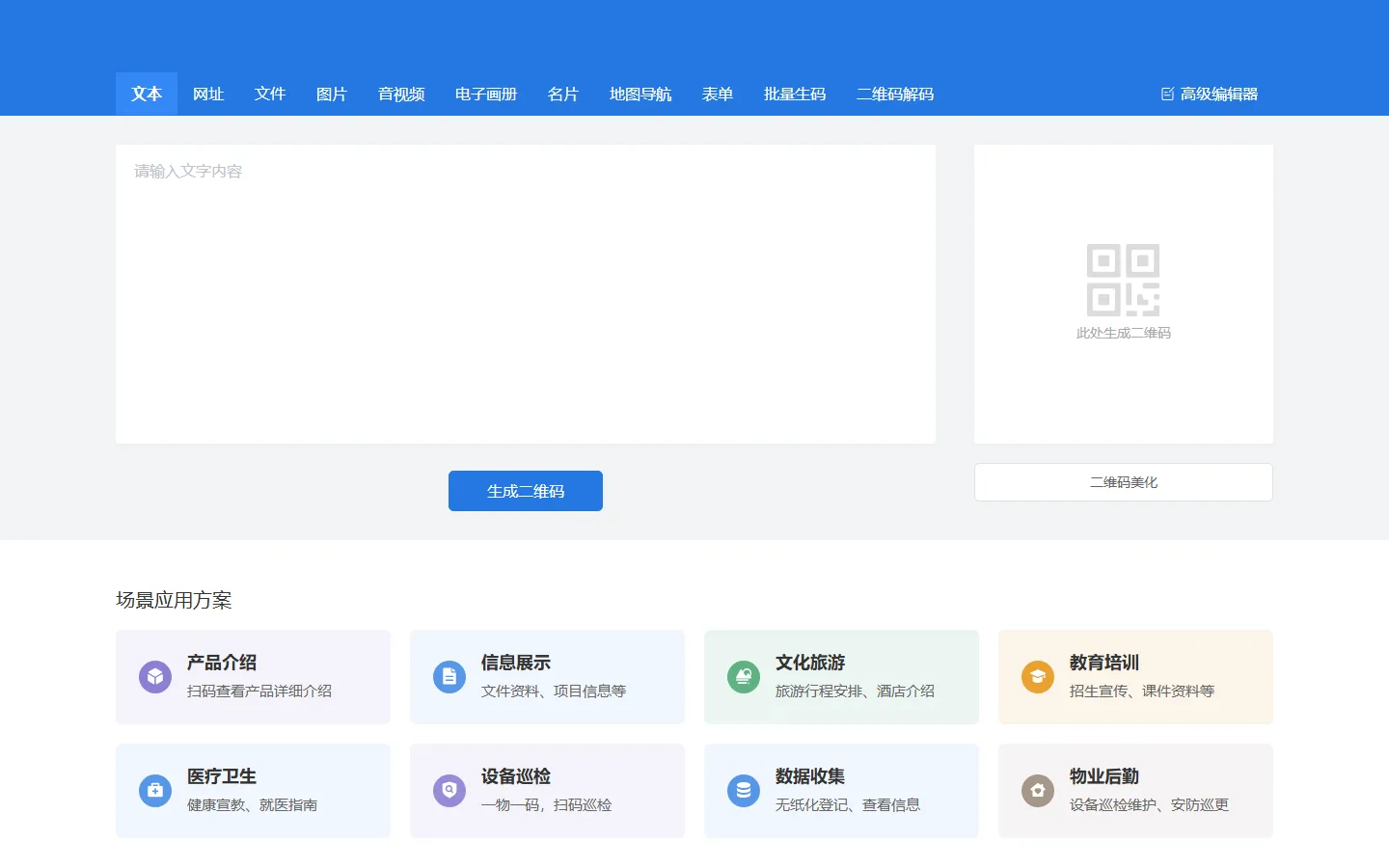
Task: Select the 名片 tab
Action: (563, 94)
